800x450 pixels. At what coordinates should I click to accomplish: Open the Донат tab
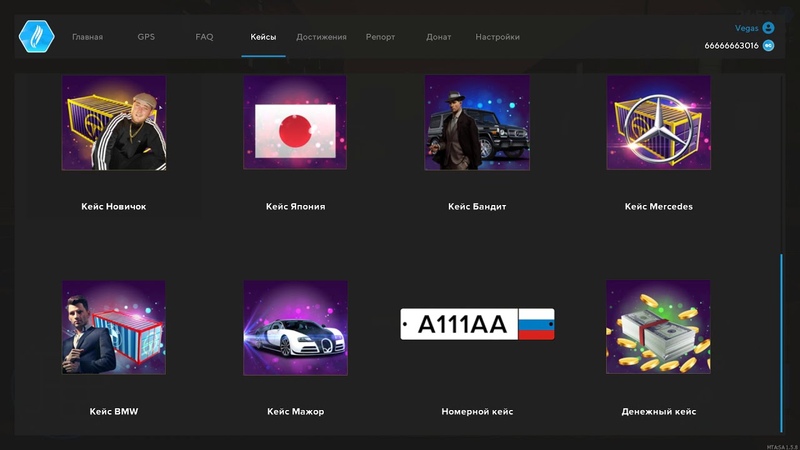[438, 37]
